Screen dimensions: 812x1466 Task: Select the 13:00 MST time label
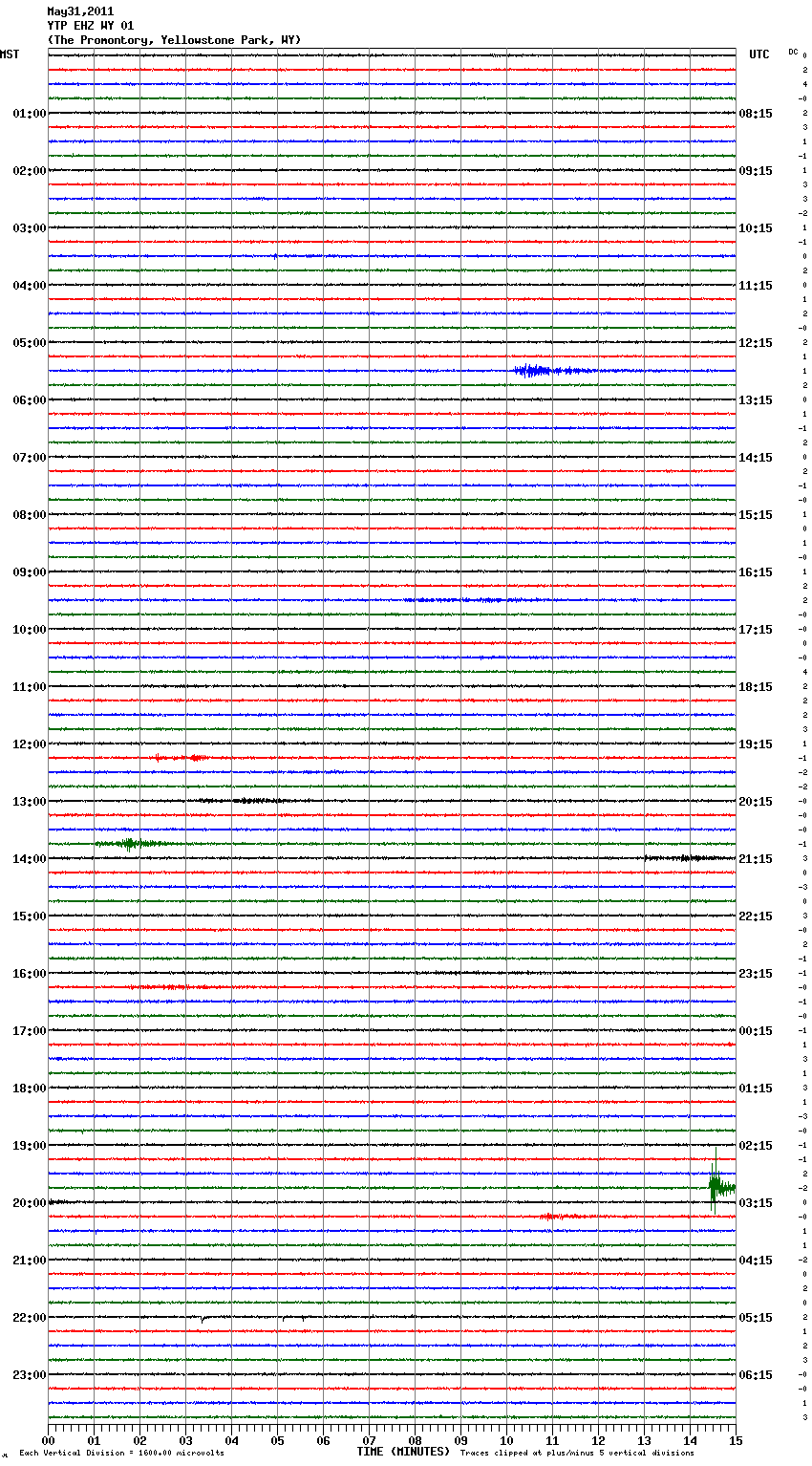[30, 802]
